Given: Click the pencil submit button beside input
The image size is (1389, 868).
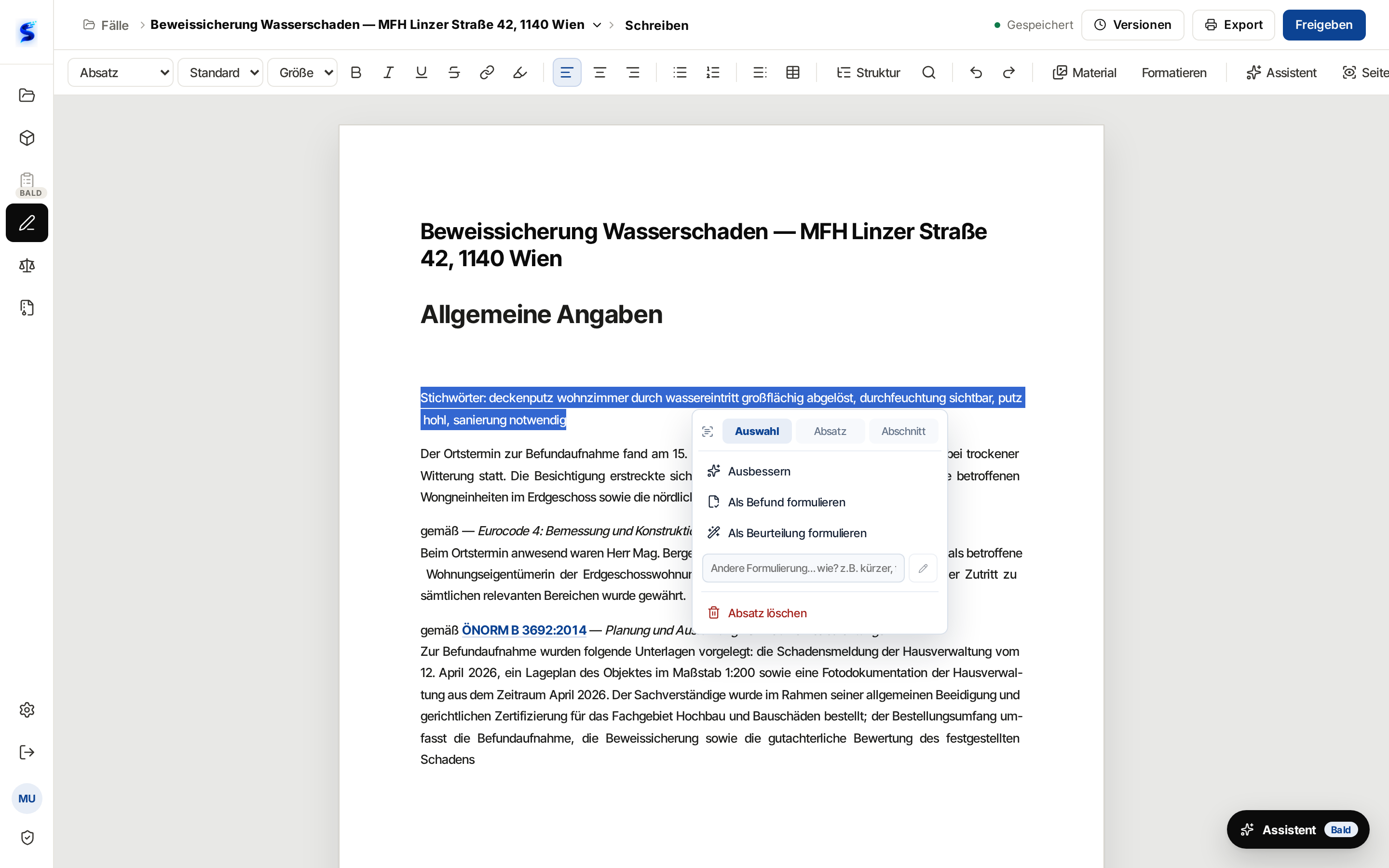Looking at the screenshot, I should pyautogui.click(x=923, y=568).
